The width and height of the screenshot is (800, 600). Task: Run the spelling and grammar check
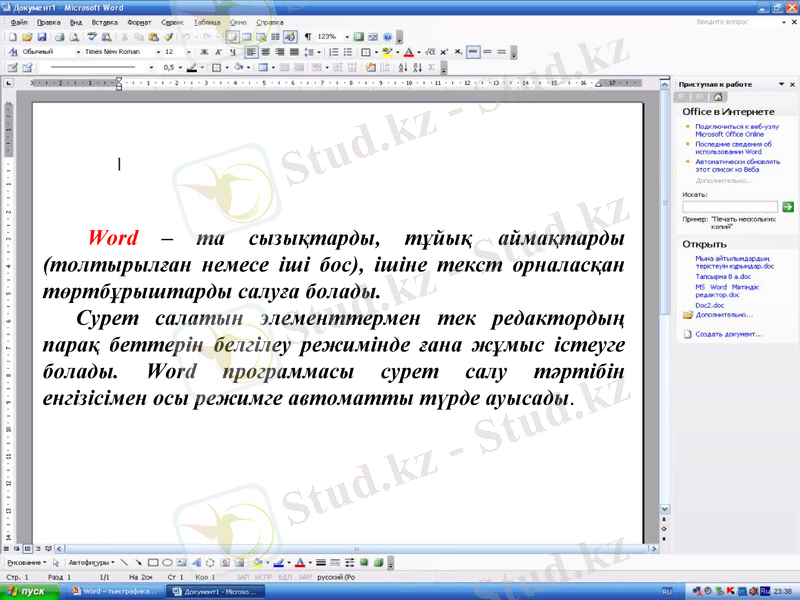pyautogui.click(x=93, y=38)
